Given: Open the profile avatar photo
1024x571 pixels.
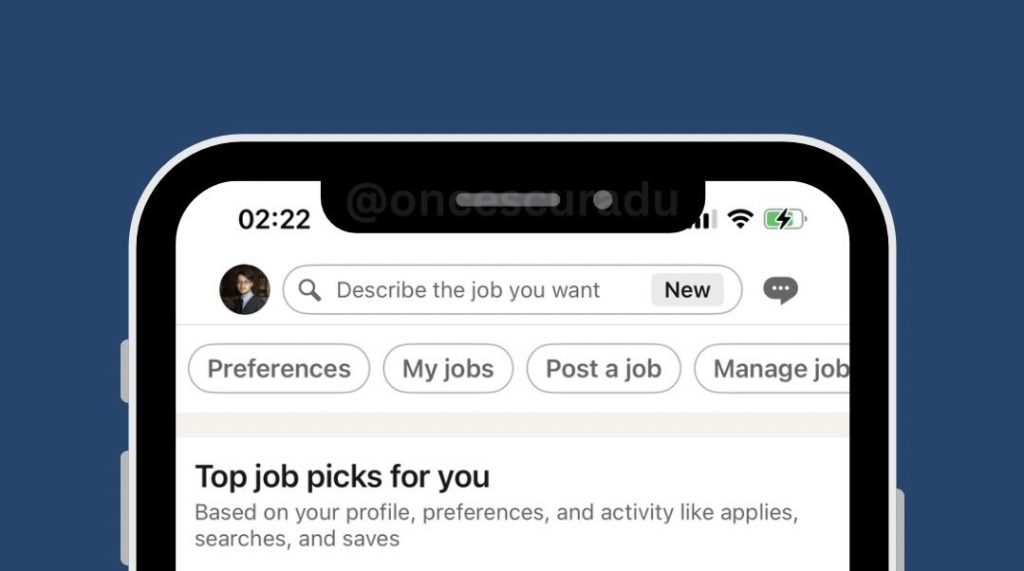Looking at the screenshot, I should (x=244, y=290).
